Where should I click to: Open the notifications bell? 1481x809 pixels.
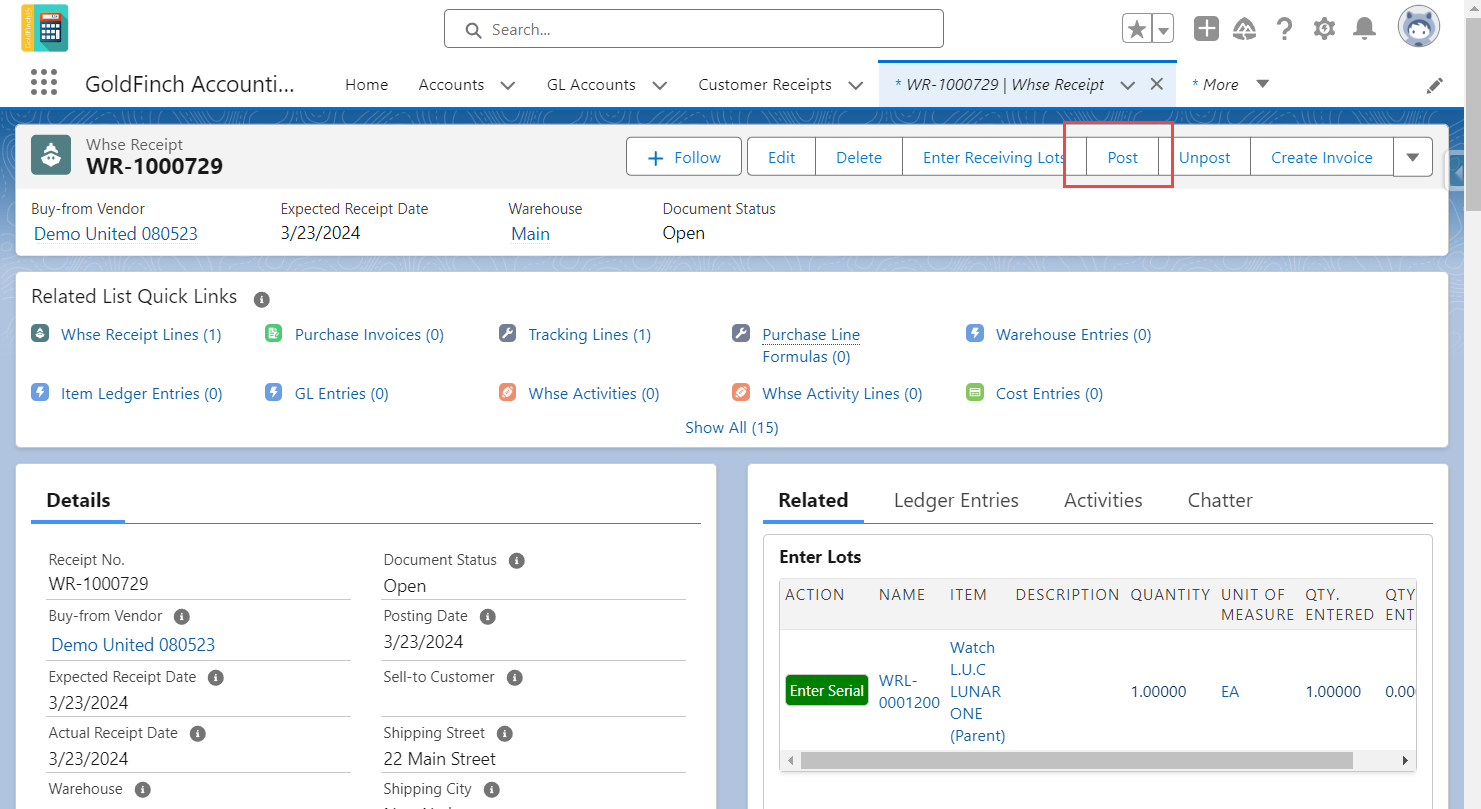click(1364, 29)
